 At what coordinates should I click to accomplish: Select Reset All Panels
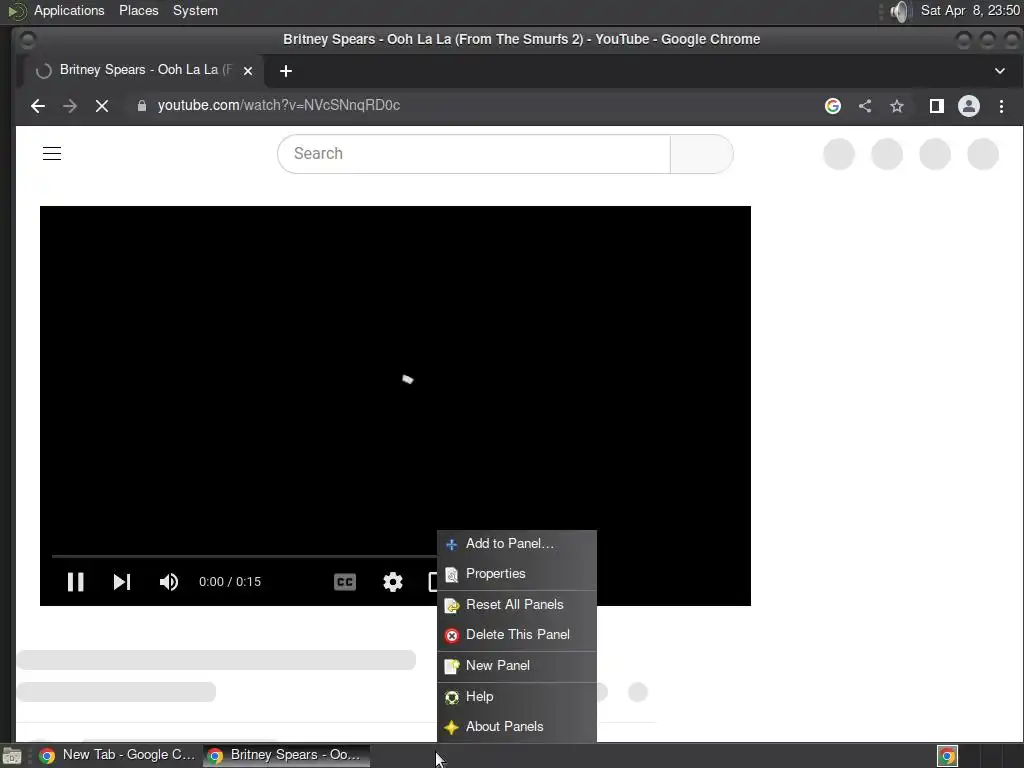click(x=517, y=605)
